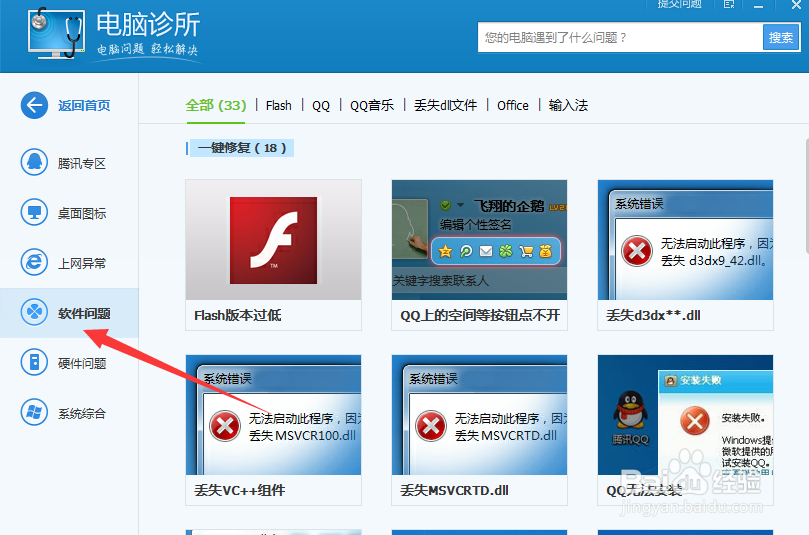Open the 系统综合 category label
The width and height of the screenshot is (809, 535).
coord(82,414)
